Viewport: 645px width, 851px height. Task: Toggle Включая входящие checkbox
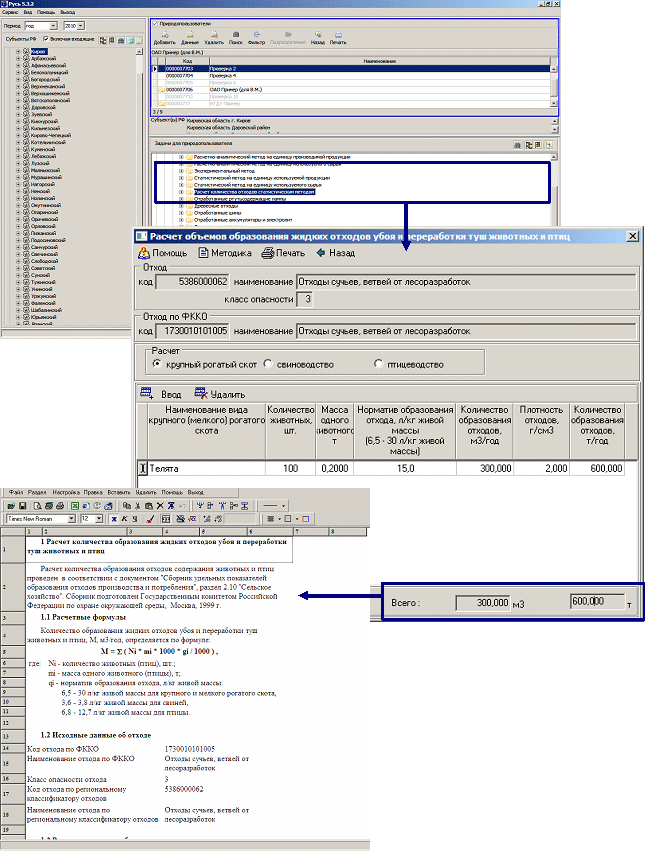click(47, 40)
